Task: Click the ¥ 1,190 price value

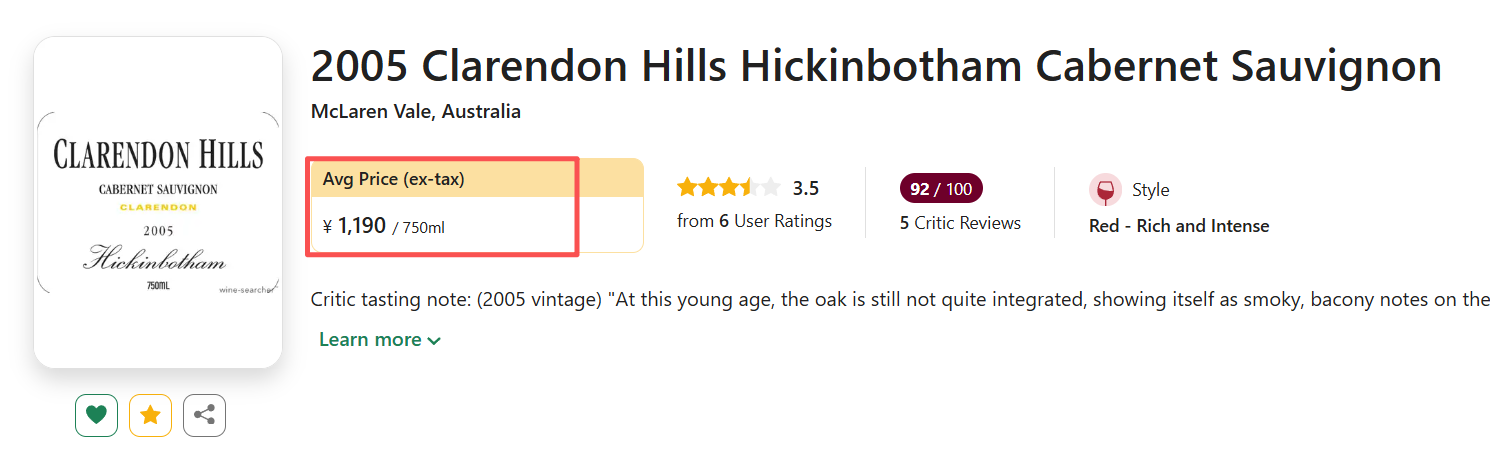Action: (355, 226)
